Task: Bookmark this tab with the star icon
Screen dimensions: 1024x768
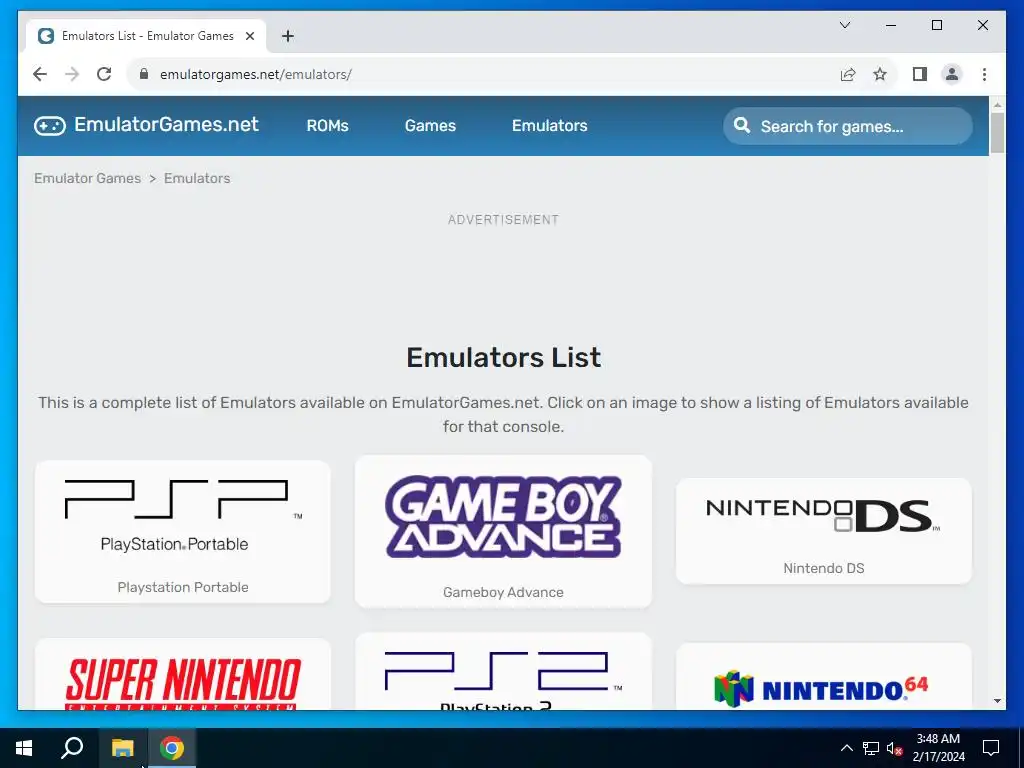Action: pyautogui.click(x=880, y=74)
